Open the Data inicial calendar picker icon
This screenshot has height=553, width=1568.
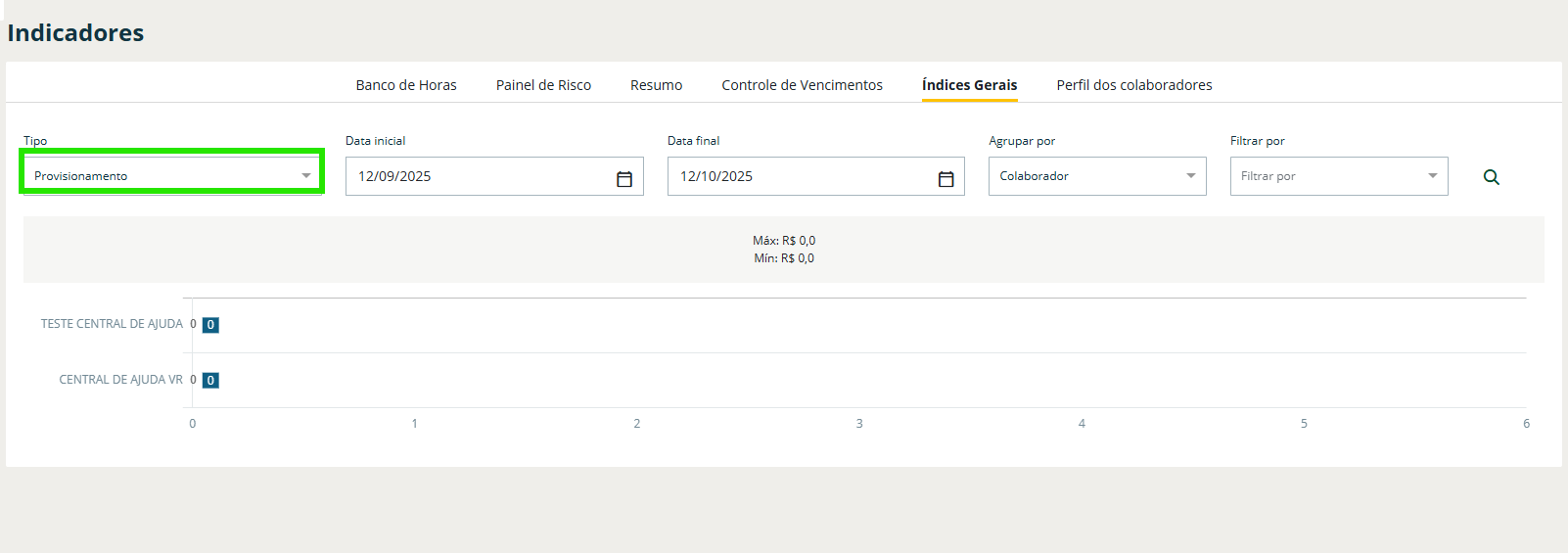tap(623, 178)
